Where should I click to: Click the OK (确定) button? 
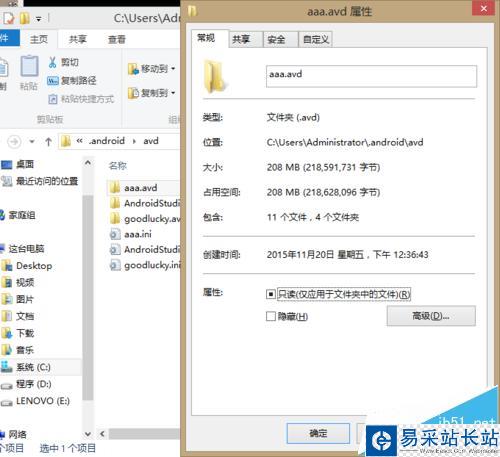pos(318,433)
